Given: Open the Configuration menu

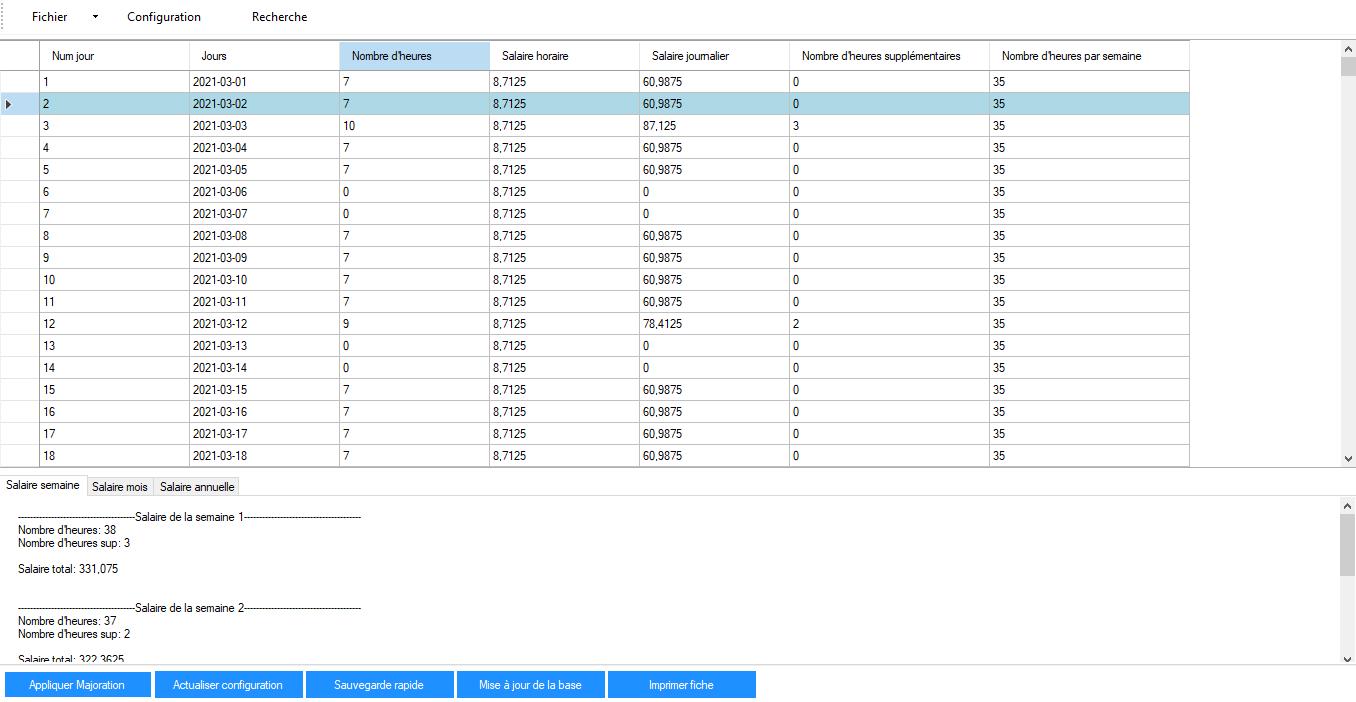Looking at the screenshot, I should tap(164, 17).
